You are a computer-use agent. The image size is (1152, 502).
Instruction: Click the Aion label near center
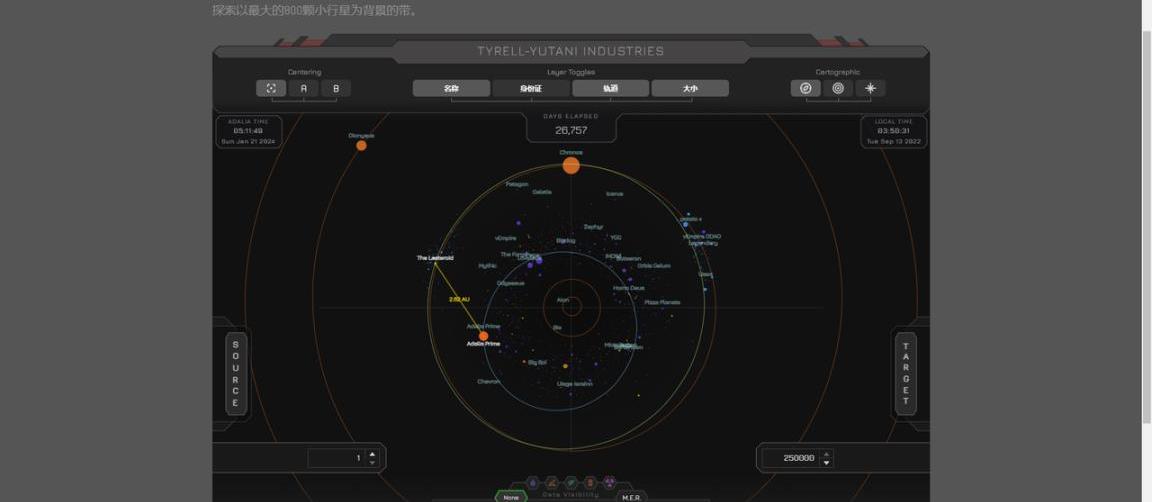coord(563,300)
